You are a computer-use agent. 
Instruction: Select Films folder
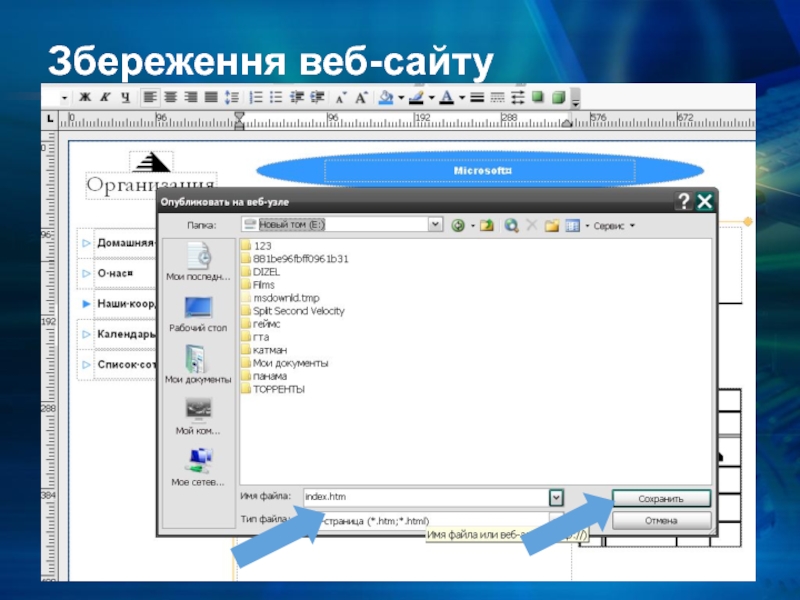coord(258,285)
